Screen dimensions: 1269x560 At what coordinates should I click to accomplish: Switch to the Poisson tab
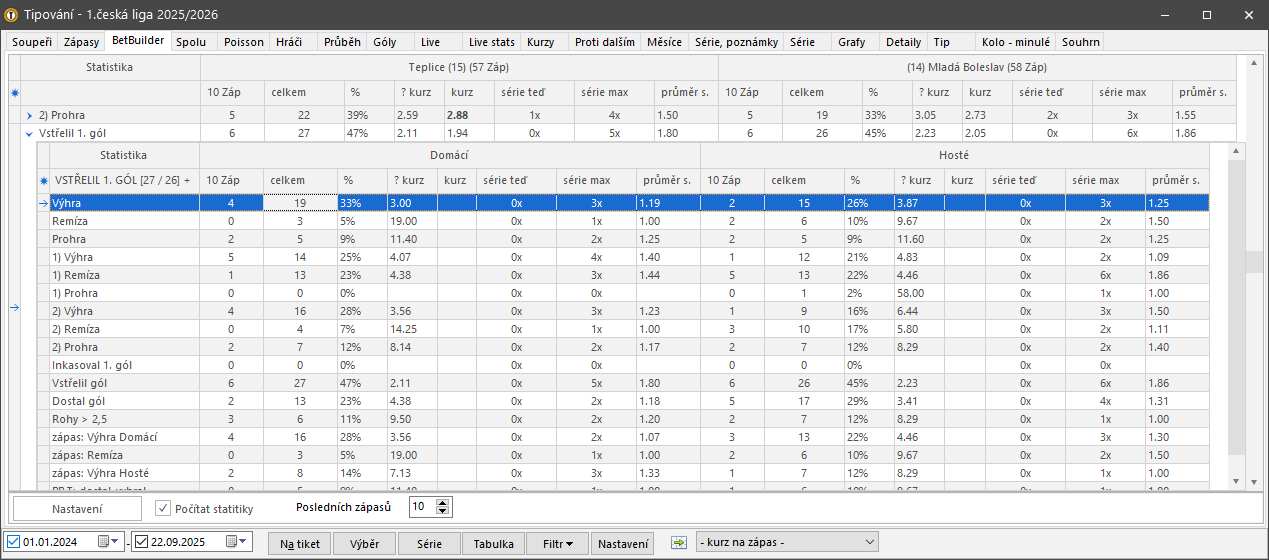tap(244, 42)
